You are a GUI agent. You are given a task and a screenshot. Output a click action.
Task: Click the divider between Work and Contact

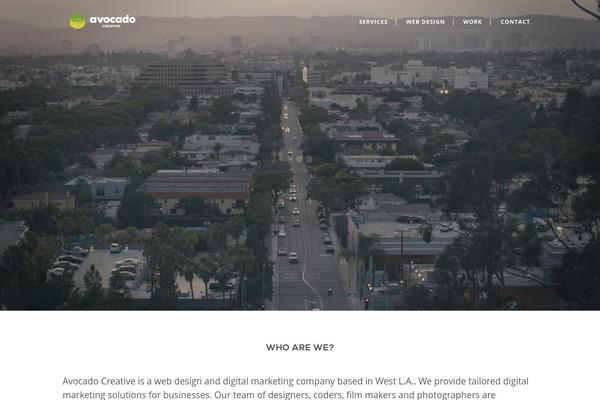tap(491, 22)
